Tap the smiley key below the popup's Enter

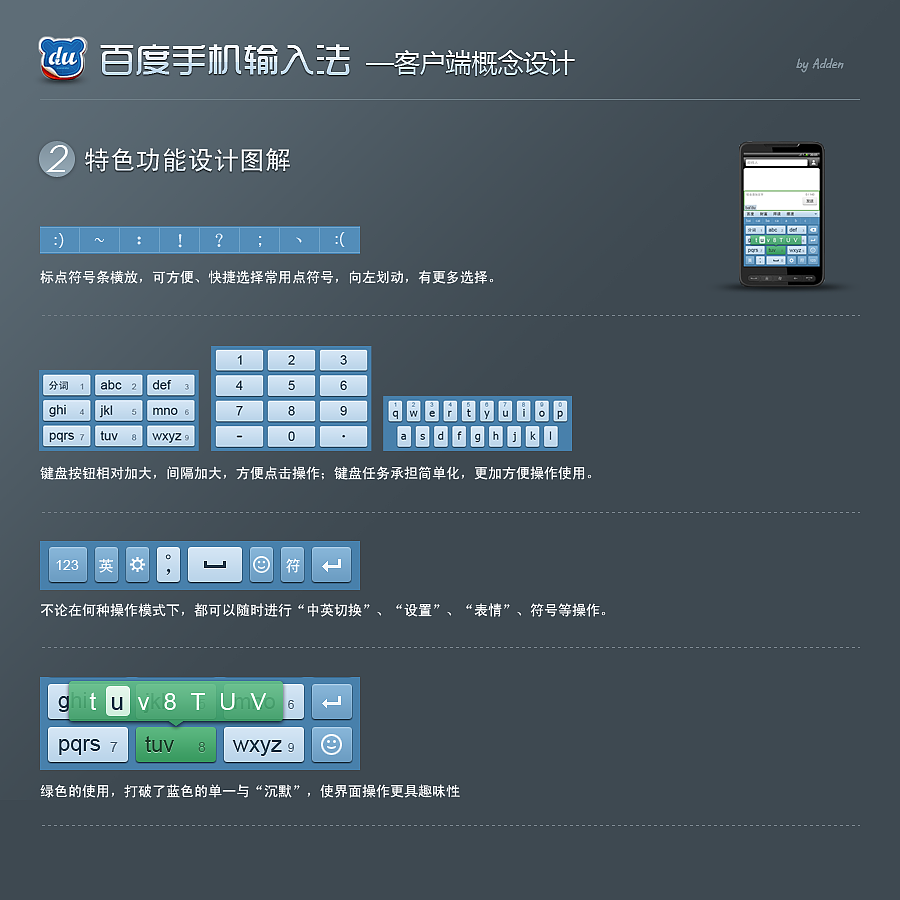[332, 744]
